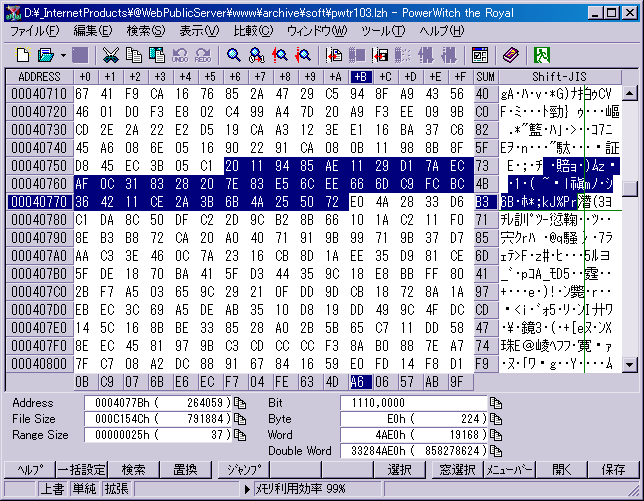Viewport: 644px width, 501px height.
Task: Click the scrollbar up arrow
Action: tap(630, 94)
